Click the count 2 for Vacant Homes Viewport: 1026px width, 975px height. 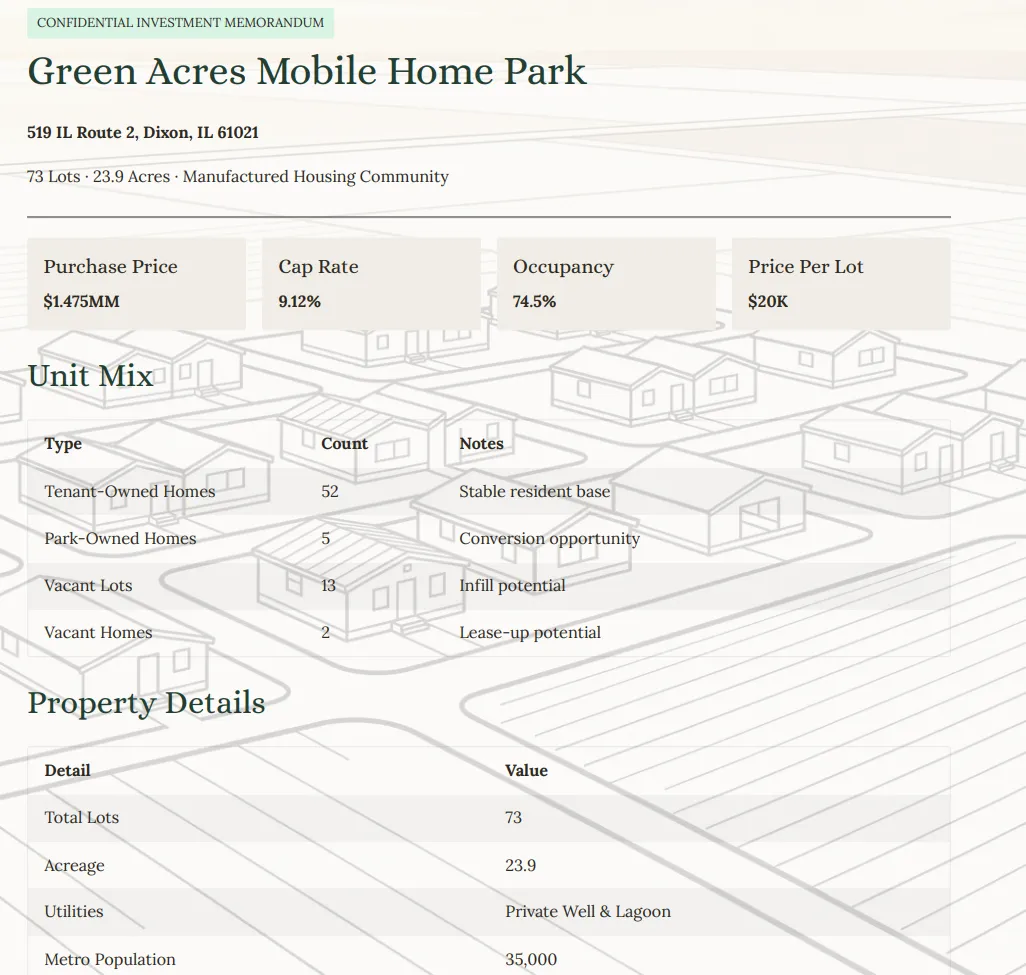[326, 633]
